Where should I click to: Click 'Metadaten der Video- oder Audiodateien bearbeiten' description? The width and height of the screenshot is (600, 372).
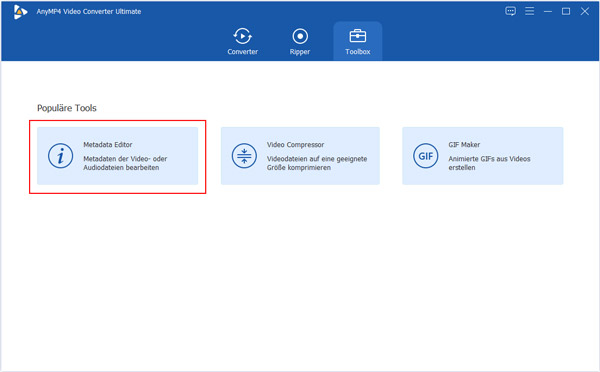coord(125,163)
